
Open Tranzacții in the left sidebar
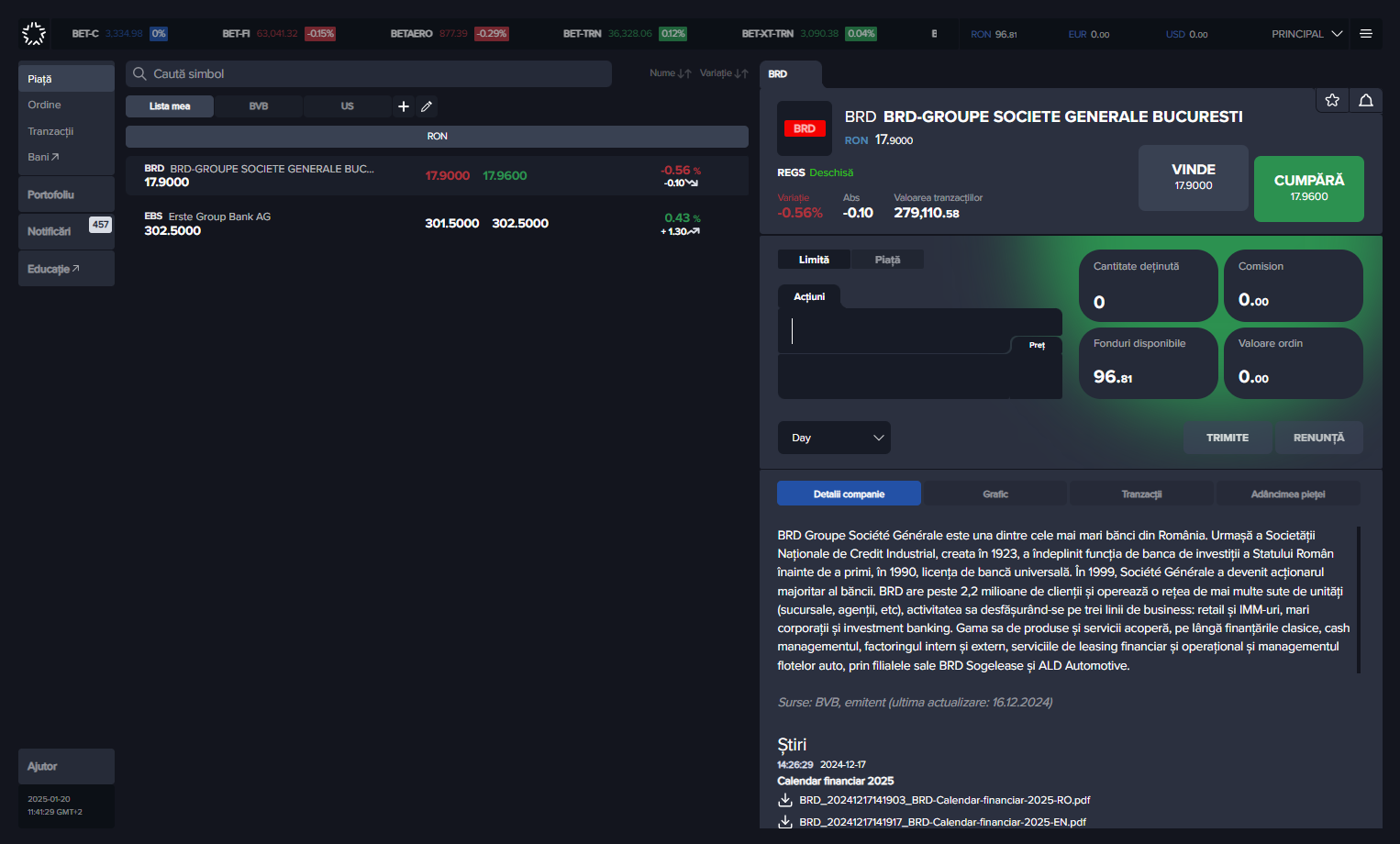[x=66, y=131]
